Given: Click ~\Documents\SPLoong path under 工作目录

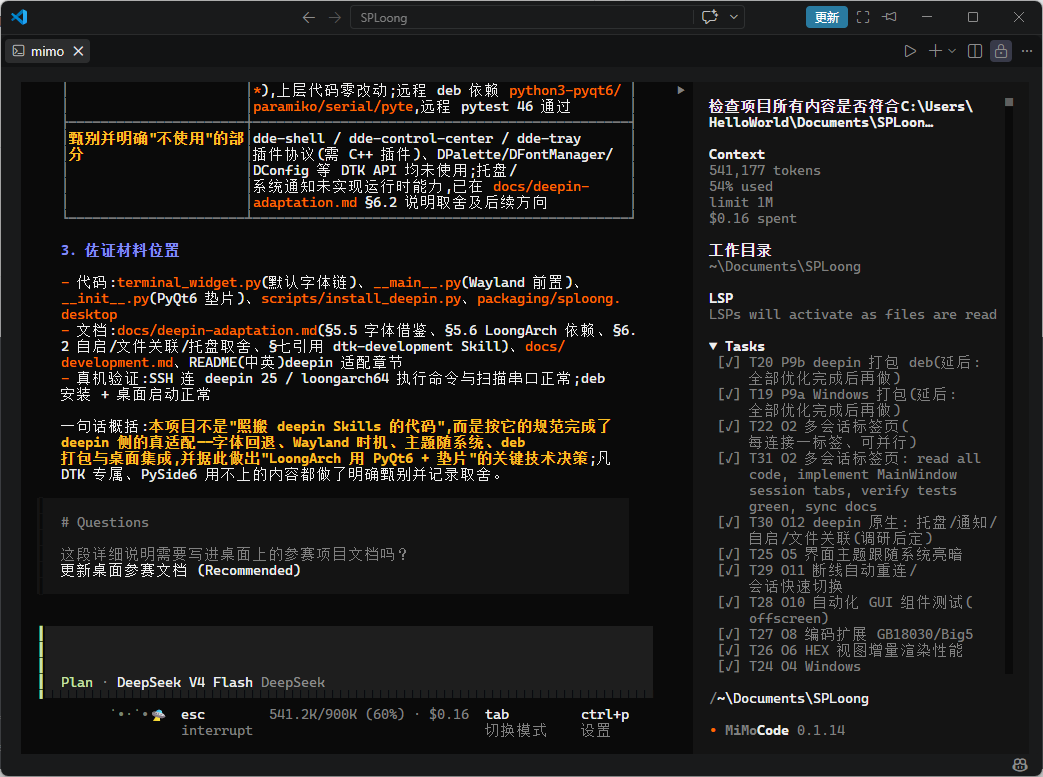Looking at the screenshot, I should click(784, 267).
